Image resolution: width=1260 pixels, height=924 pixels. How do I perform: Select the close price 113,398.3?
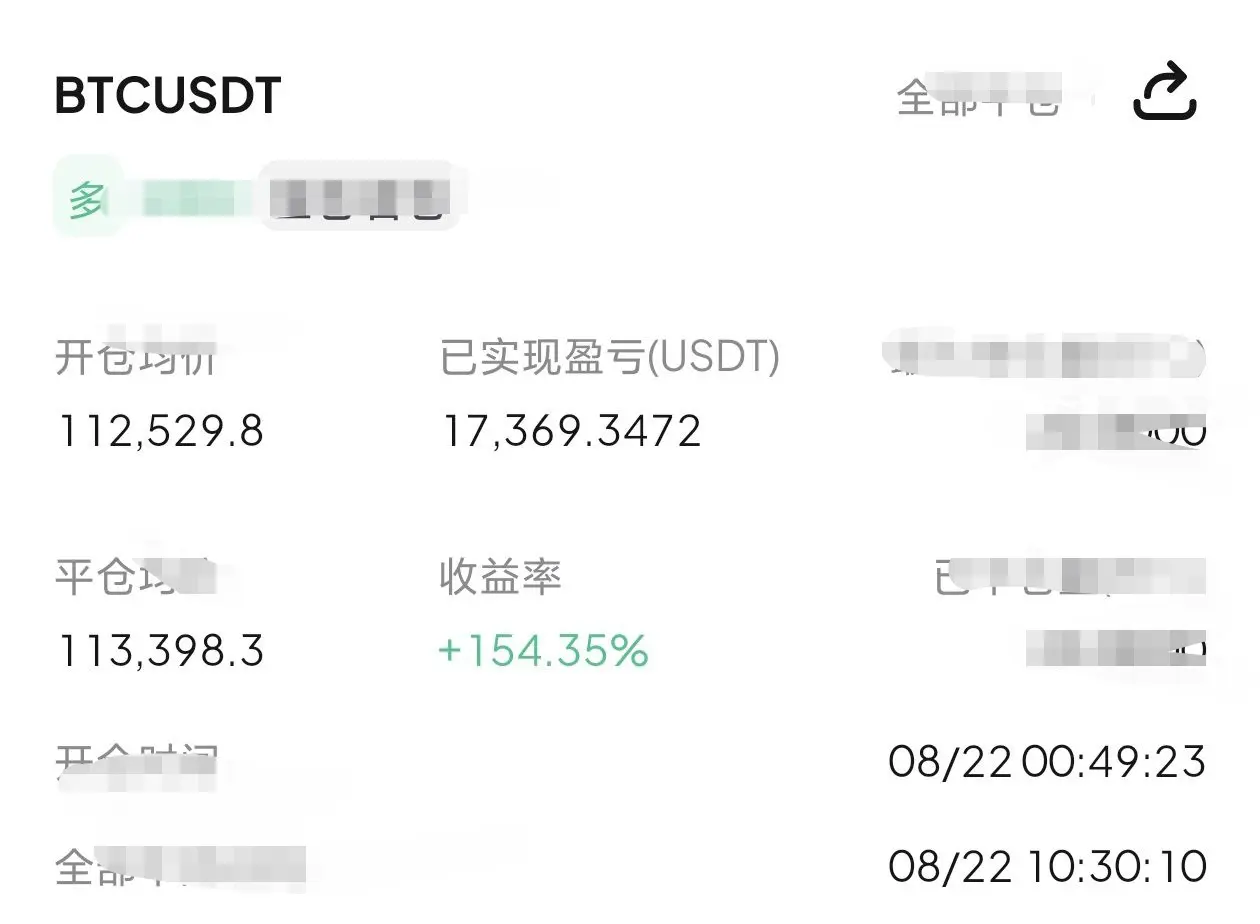pyautogui.click(x=160, y=652)
